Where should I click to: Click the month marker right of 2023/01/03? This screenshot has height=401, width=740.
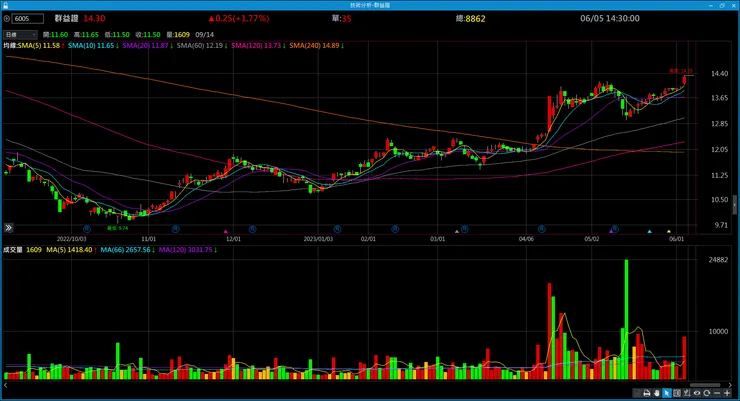(337, 229)
